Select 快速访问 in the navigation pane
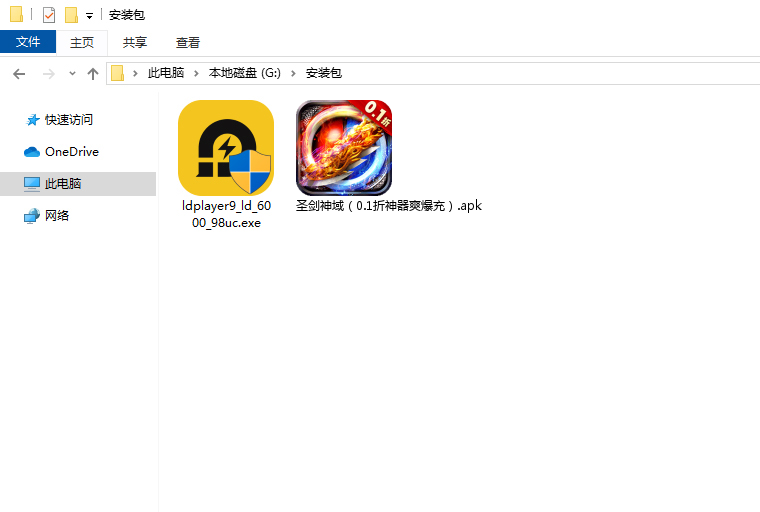Screen dimensions: 760x512 click(68, 120)
